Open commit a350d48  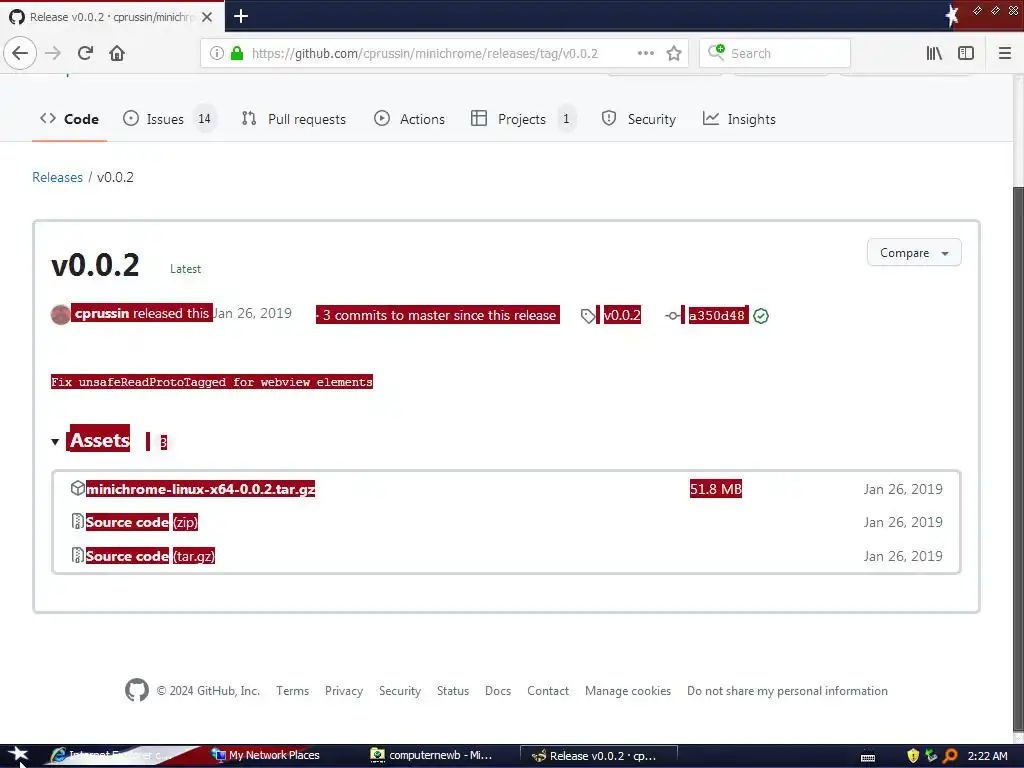coord(717,315)
